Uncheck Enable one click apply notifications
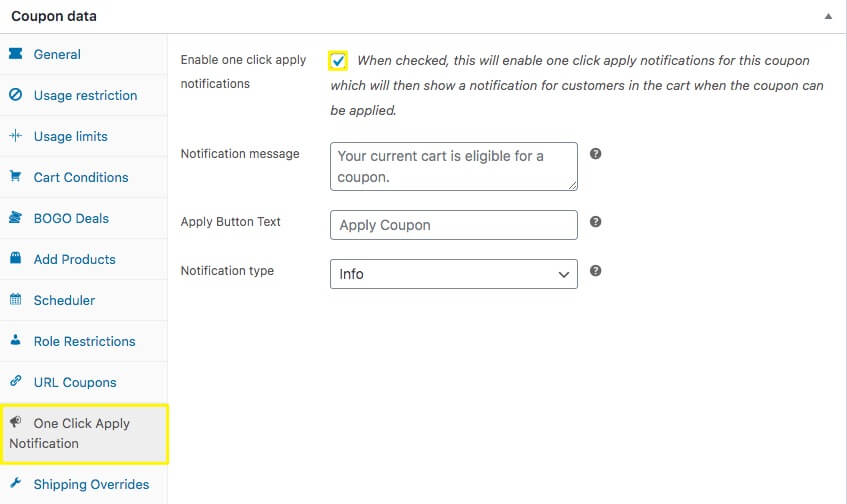Image resolution: width=847 pixels, height=504 pixels. pyautogui.click(x=338, y=61)
